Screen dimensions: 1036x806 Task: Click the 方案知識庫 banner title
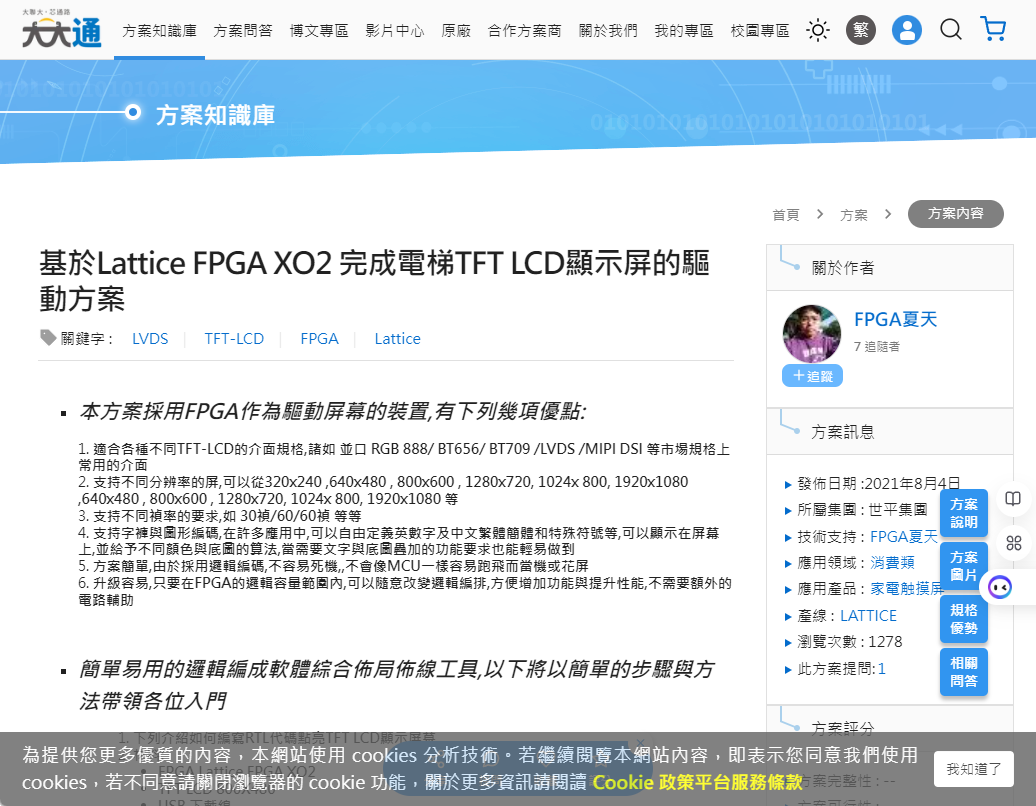[x=215, y=116]
